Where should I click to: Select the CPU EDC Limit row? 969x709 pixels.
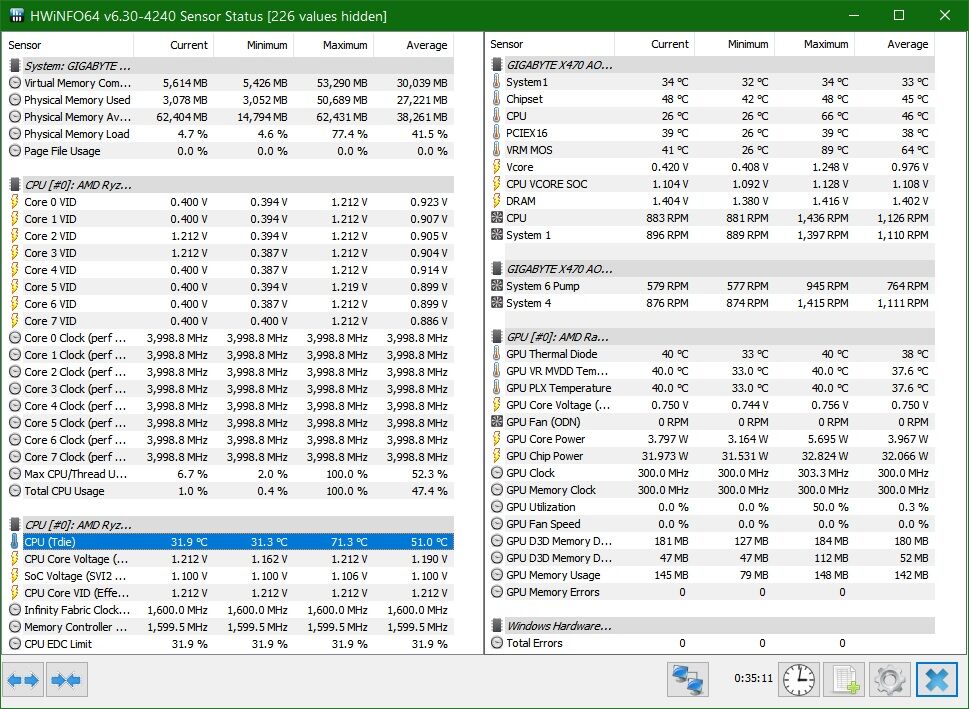tap(231, 643)
